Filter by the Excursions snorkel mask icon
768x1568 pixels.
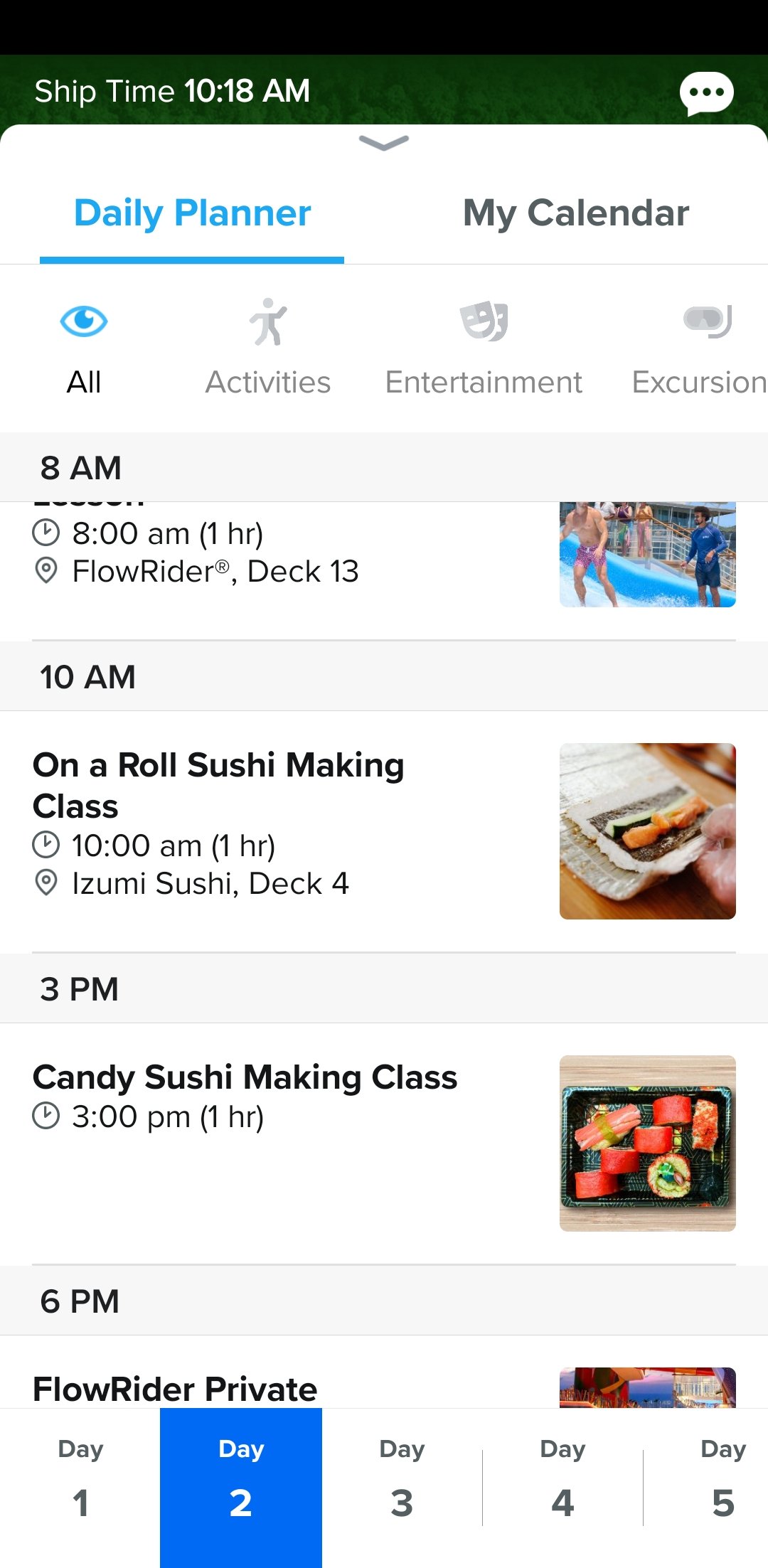(x=707, y=321)
